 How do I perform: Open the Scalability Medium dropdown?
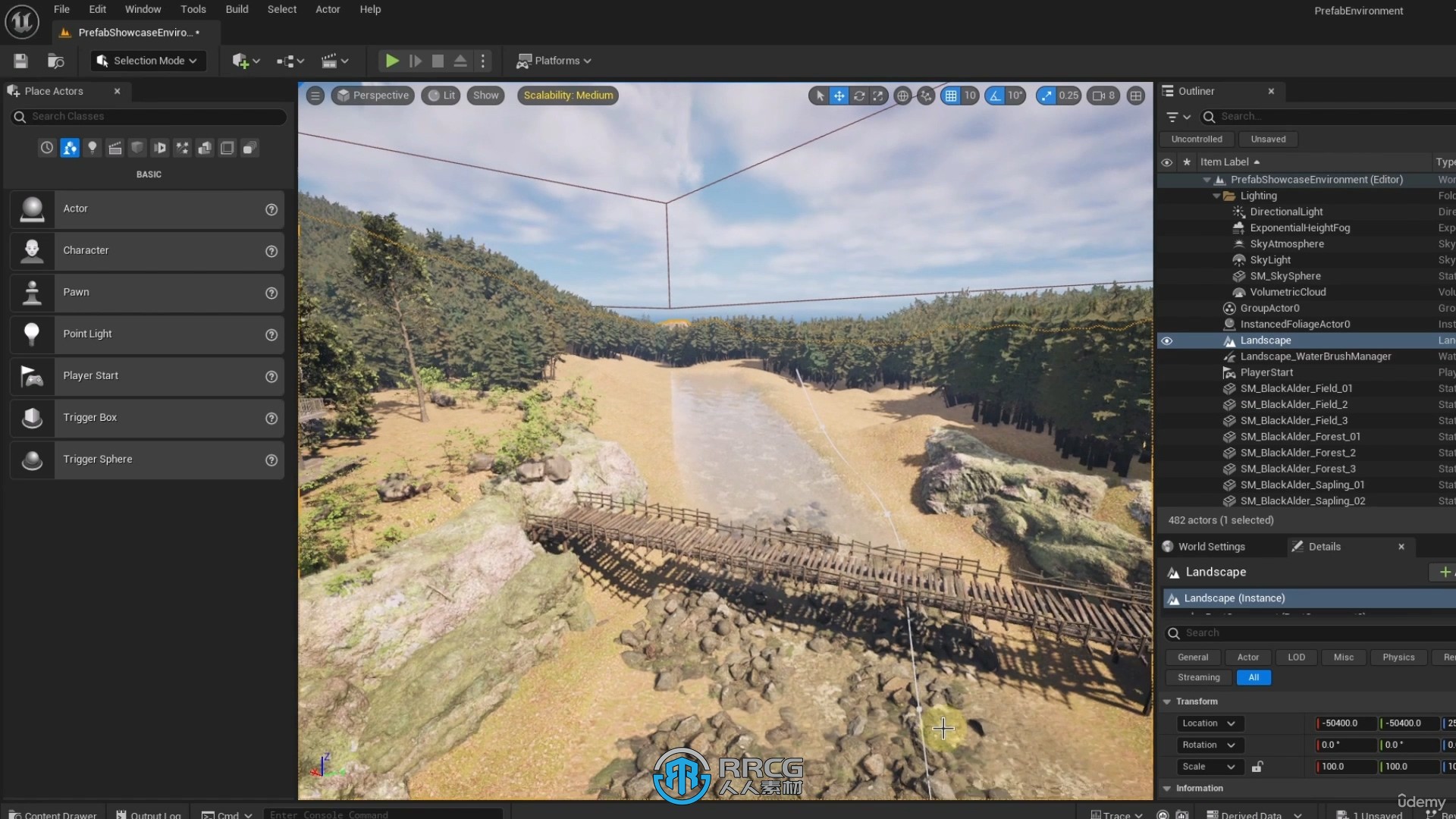[568, 94]
